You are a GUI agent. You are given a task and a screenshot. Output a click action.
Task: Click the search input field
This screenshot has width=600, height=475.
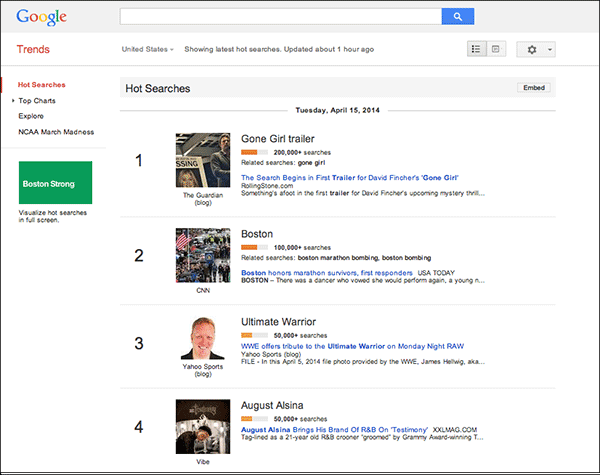click(x=280, y=16)
